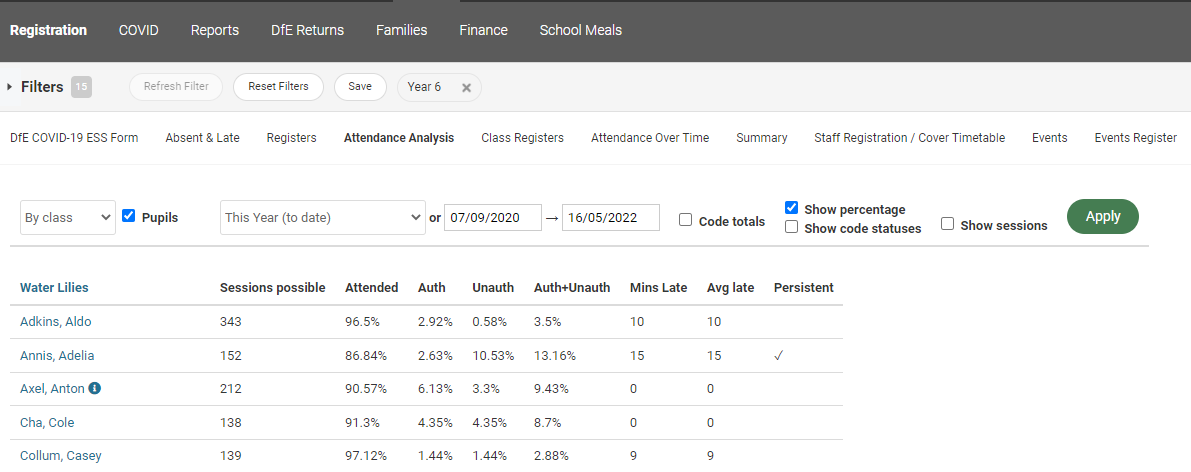This screenshot has height=472, width=1191.
Task: Open the This Year (to date) dropdown
Action: pyautogui.click(x=322, y=217)
